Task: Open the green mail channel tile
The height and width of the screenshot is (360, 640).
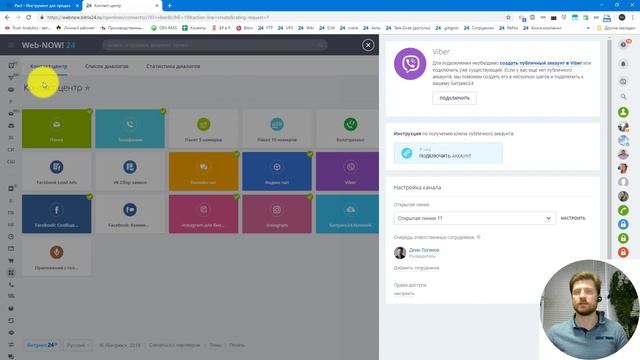Action: pyautogui.click(x=57, y=129)
